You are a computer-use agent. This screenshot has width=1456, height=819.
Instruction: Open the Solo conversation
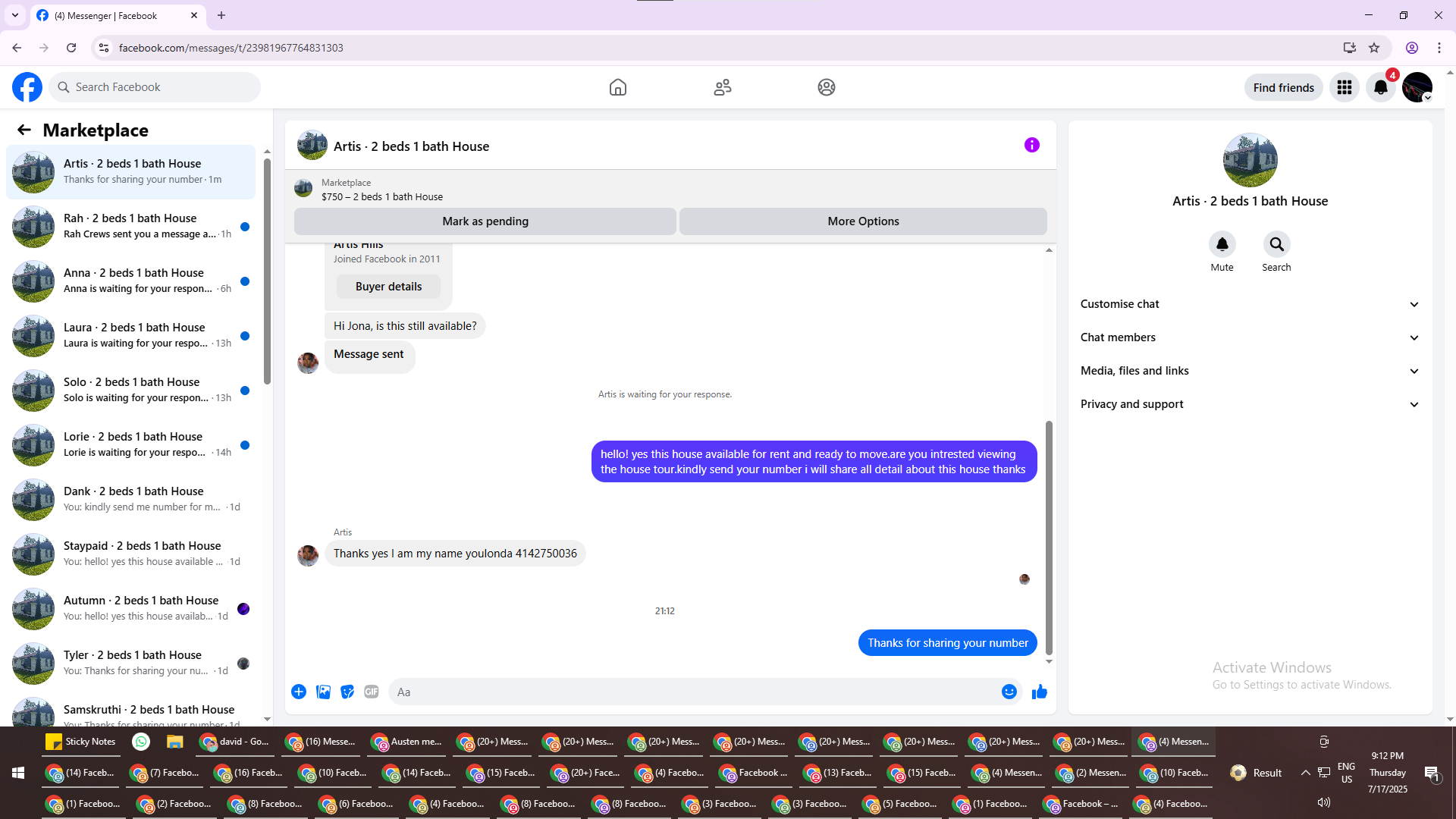[131, 391]
